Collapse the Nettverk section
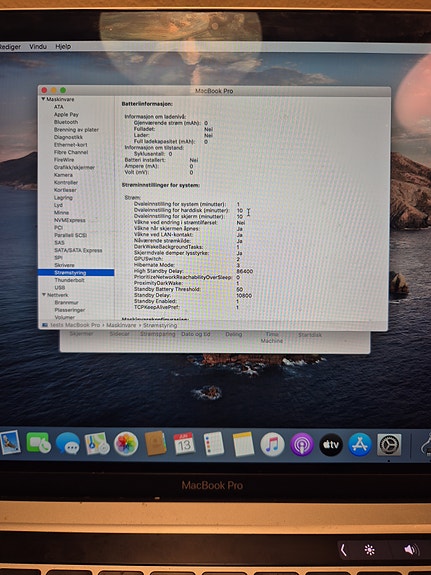This screenshot has width=431, height=575. (44, 294)
